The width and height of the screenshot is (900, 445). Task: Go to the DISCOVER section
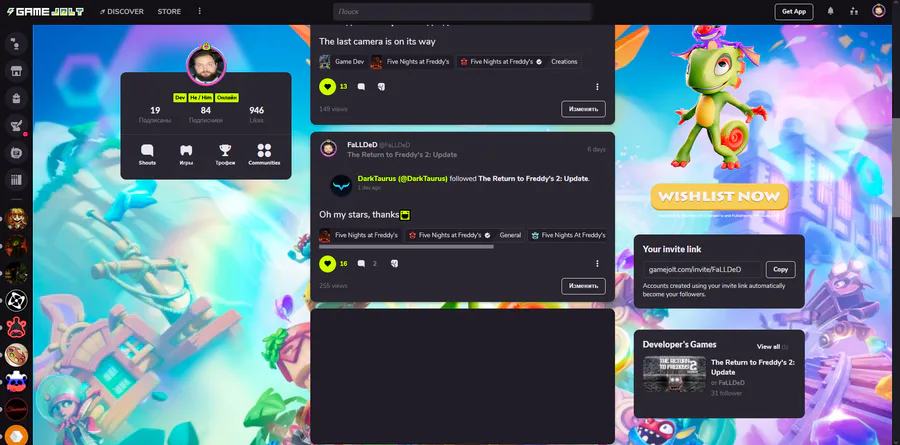click(122, 11)
